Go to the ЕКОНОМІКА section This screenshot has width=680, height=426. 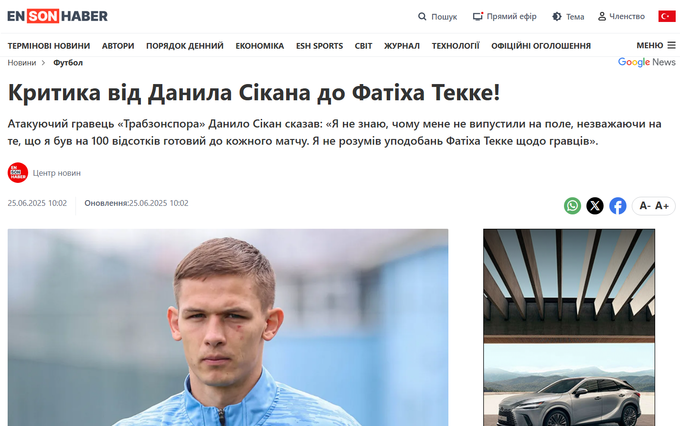(x=259, y=46)
